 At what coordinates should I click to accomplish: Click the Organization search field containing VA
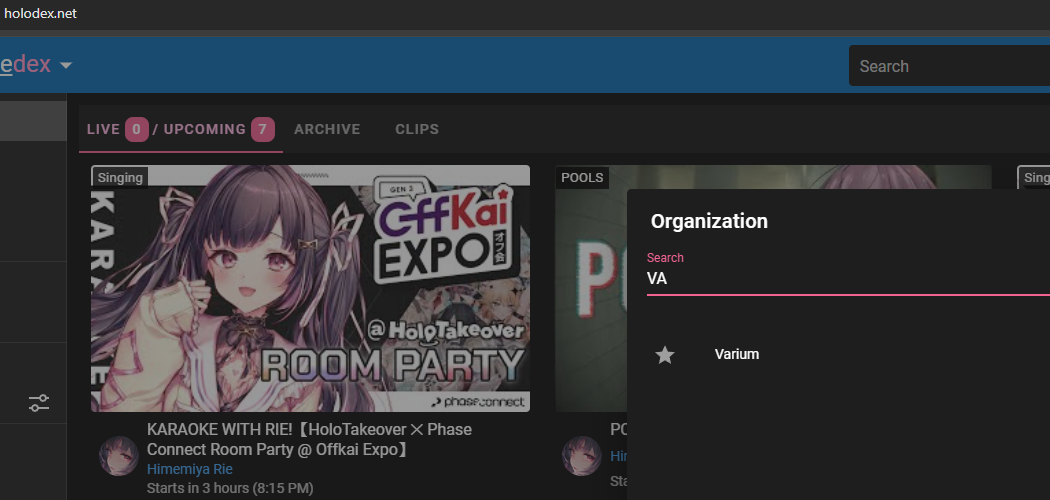tap(848, 278)
